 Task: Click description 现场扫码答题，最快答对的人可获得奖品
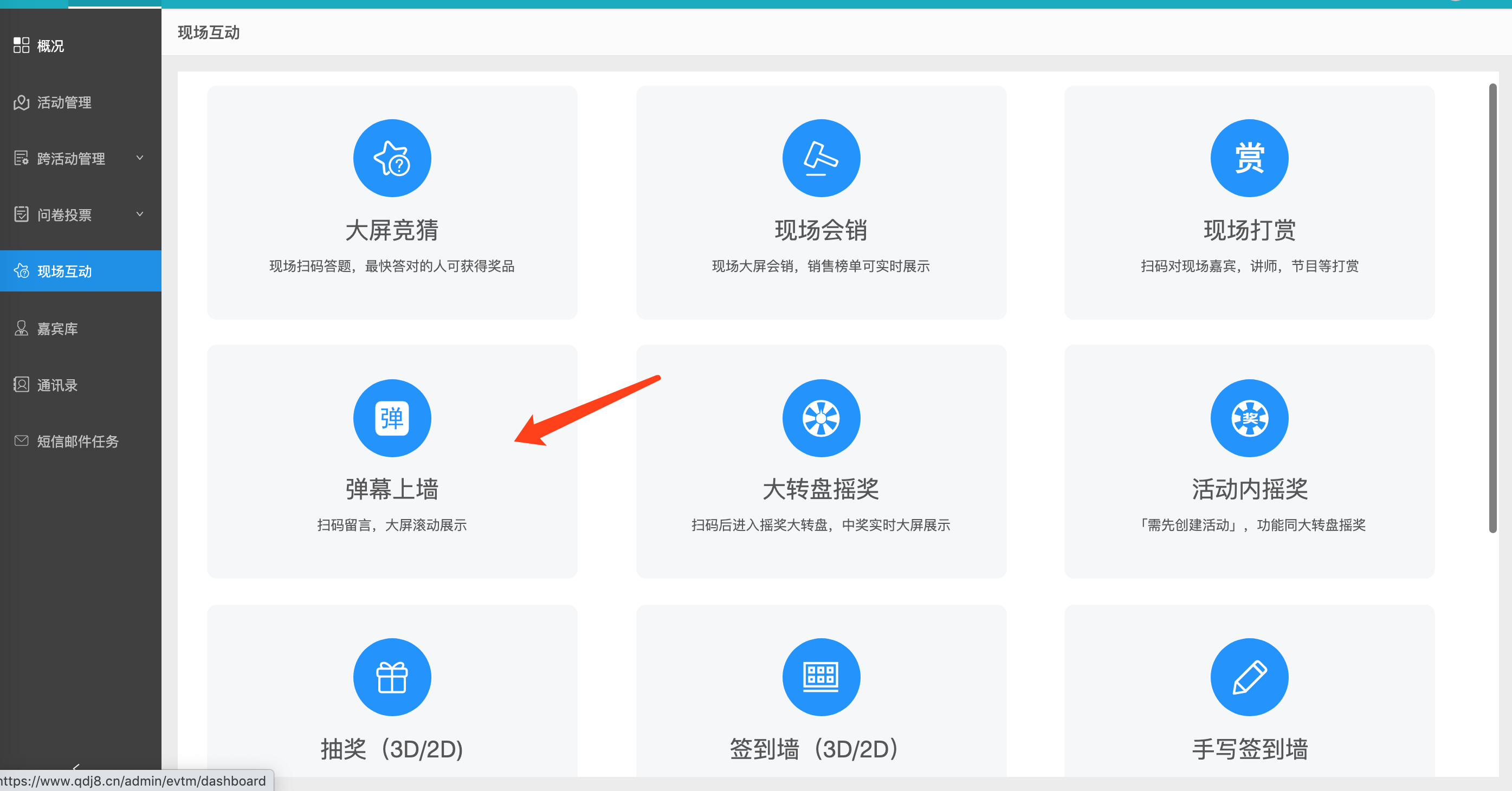tap(392, 266)
